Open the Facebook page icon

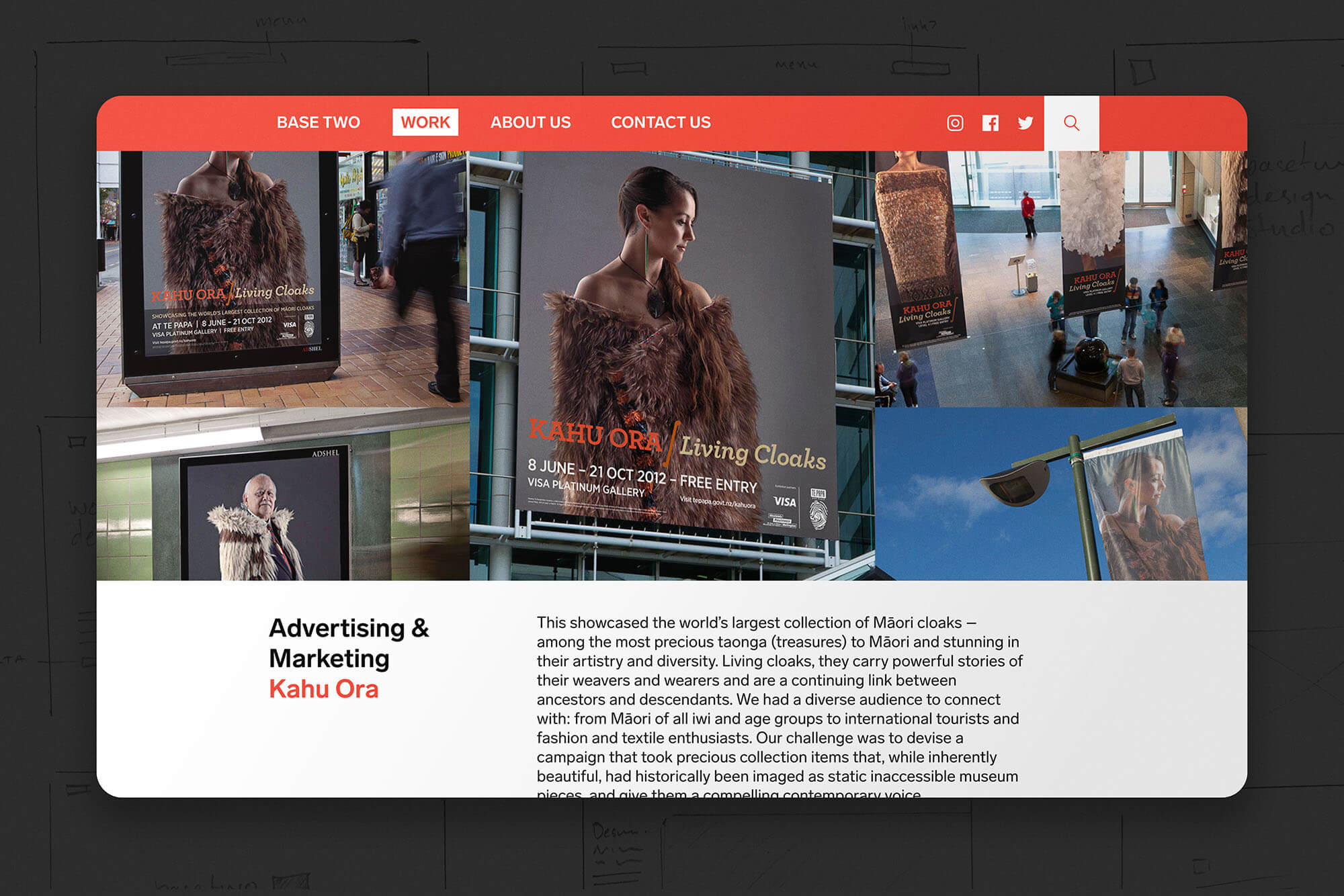coord(990,123)
